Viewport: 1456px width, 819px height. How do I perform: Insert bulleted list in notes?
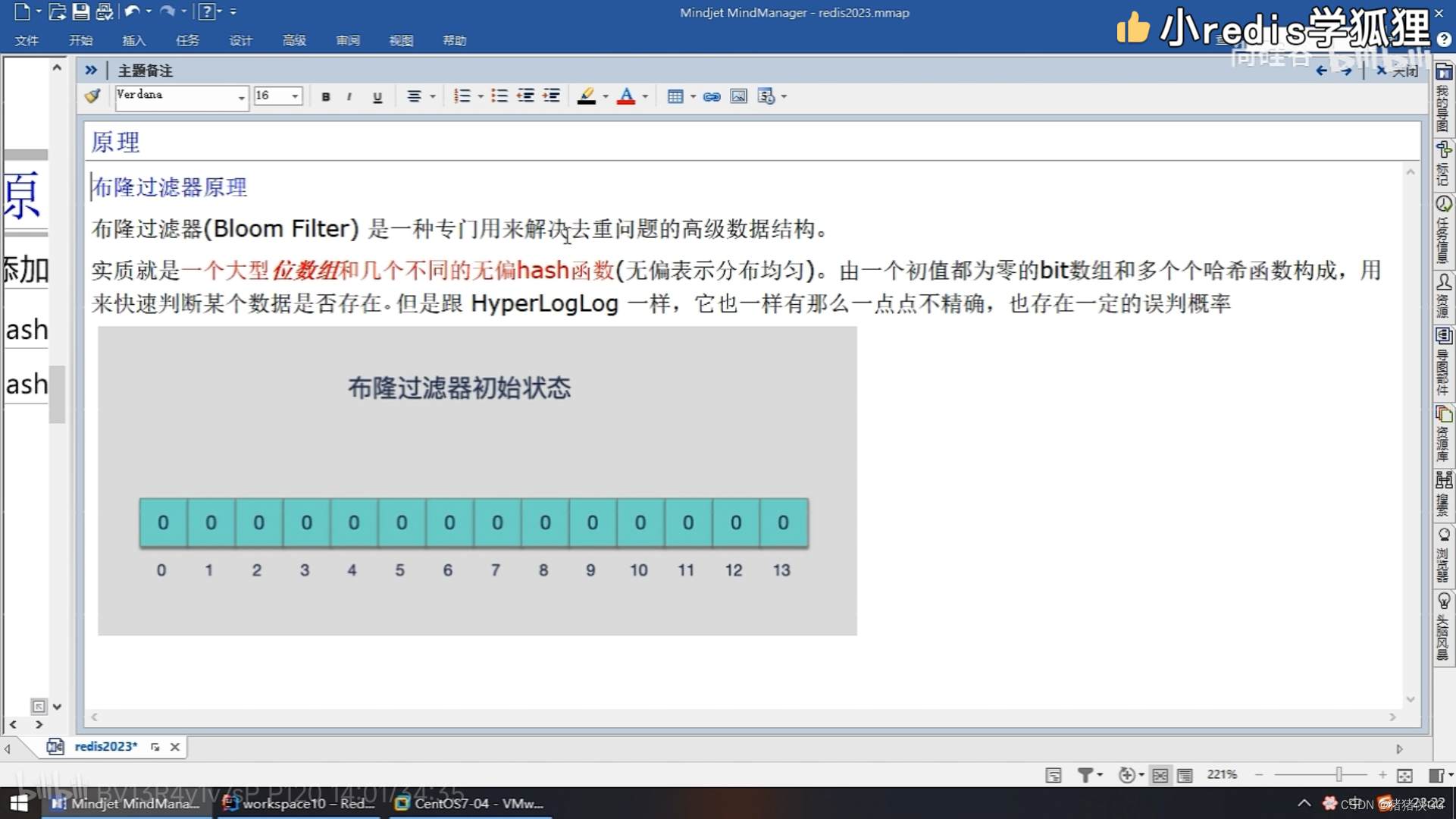(499, 96)
